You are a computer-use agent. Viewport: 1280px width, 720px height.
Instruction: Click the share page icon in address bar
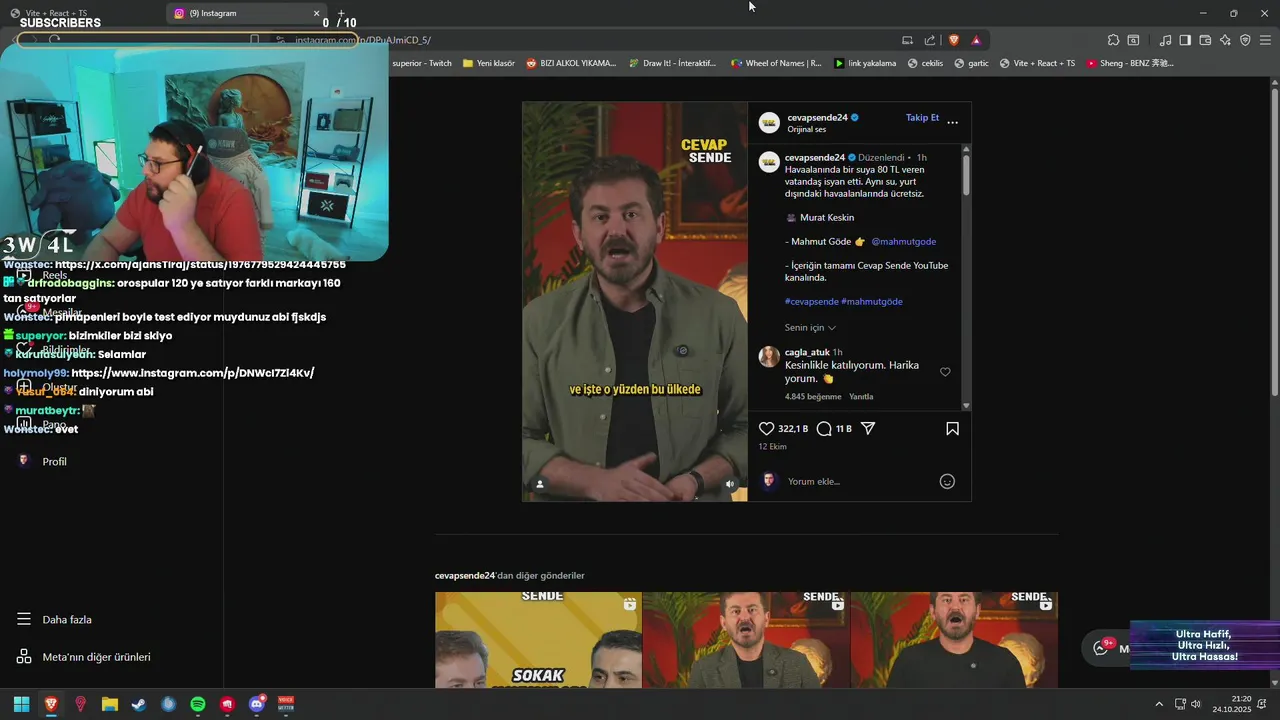click(930, 40)
